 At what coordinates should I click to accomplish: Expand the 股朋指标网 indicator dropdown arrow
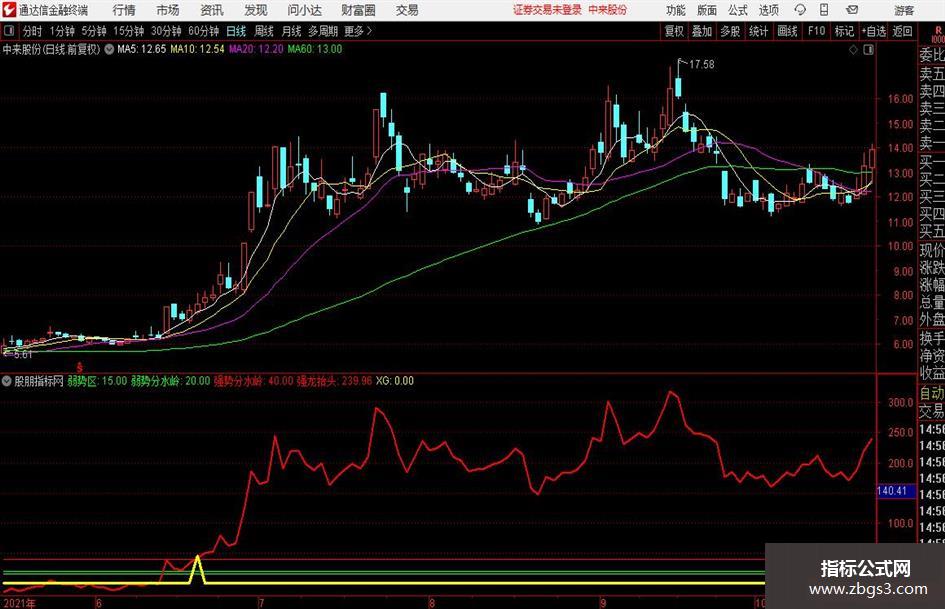[7, 381]
